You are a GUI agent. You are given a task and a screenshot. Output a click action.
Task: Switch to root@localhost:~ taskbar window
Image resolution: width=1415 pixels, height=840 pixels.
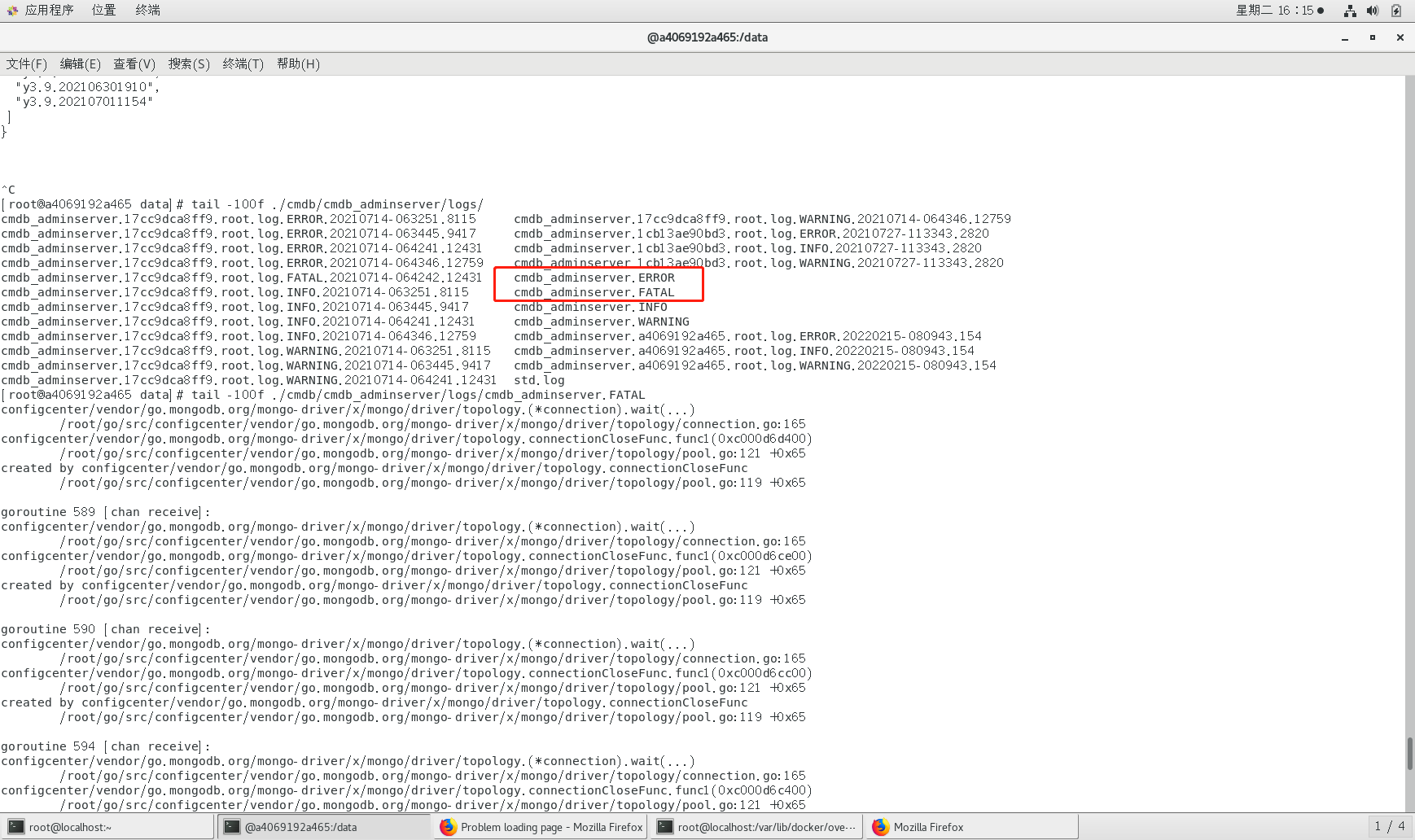107,826
